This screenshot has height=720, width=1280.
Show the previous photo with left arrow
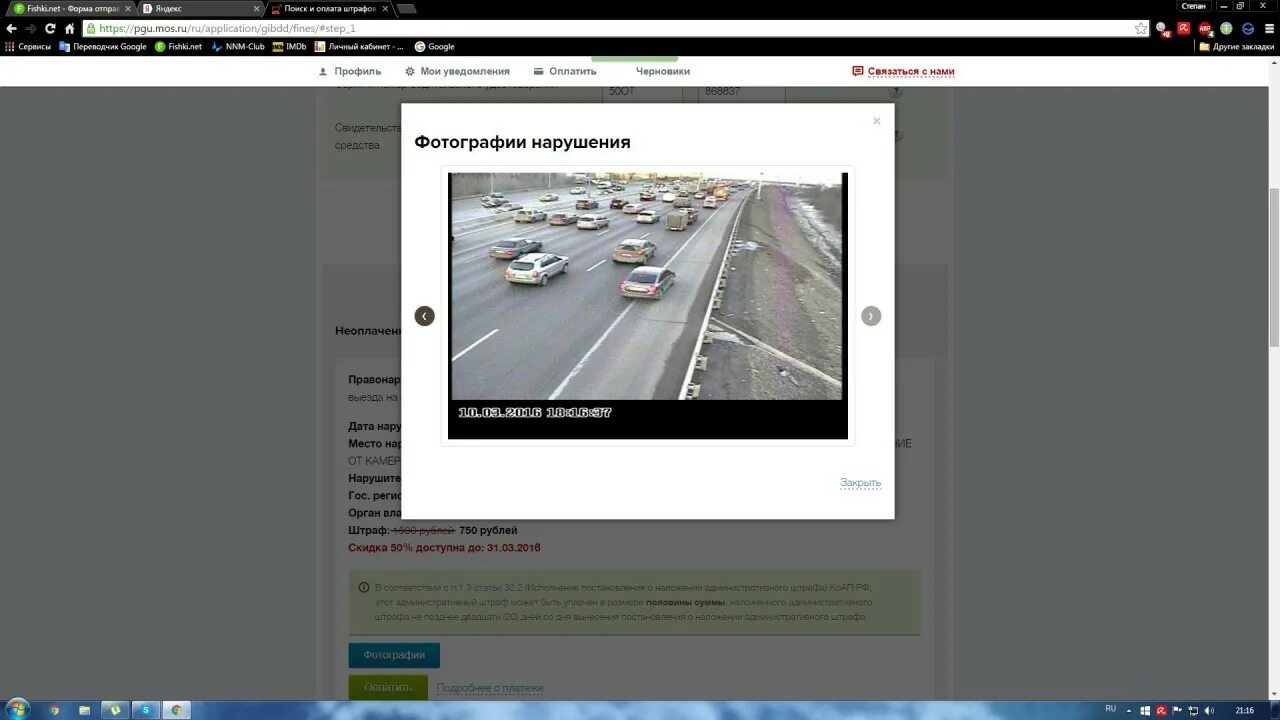pyautogui.click(x=424, y=315)
